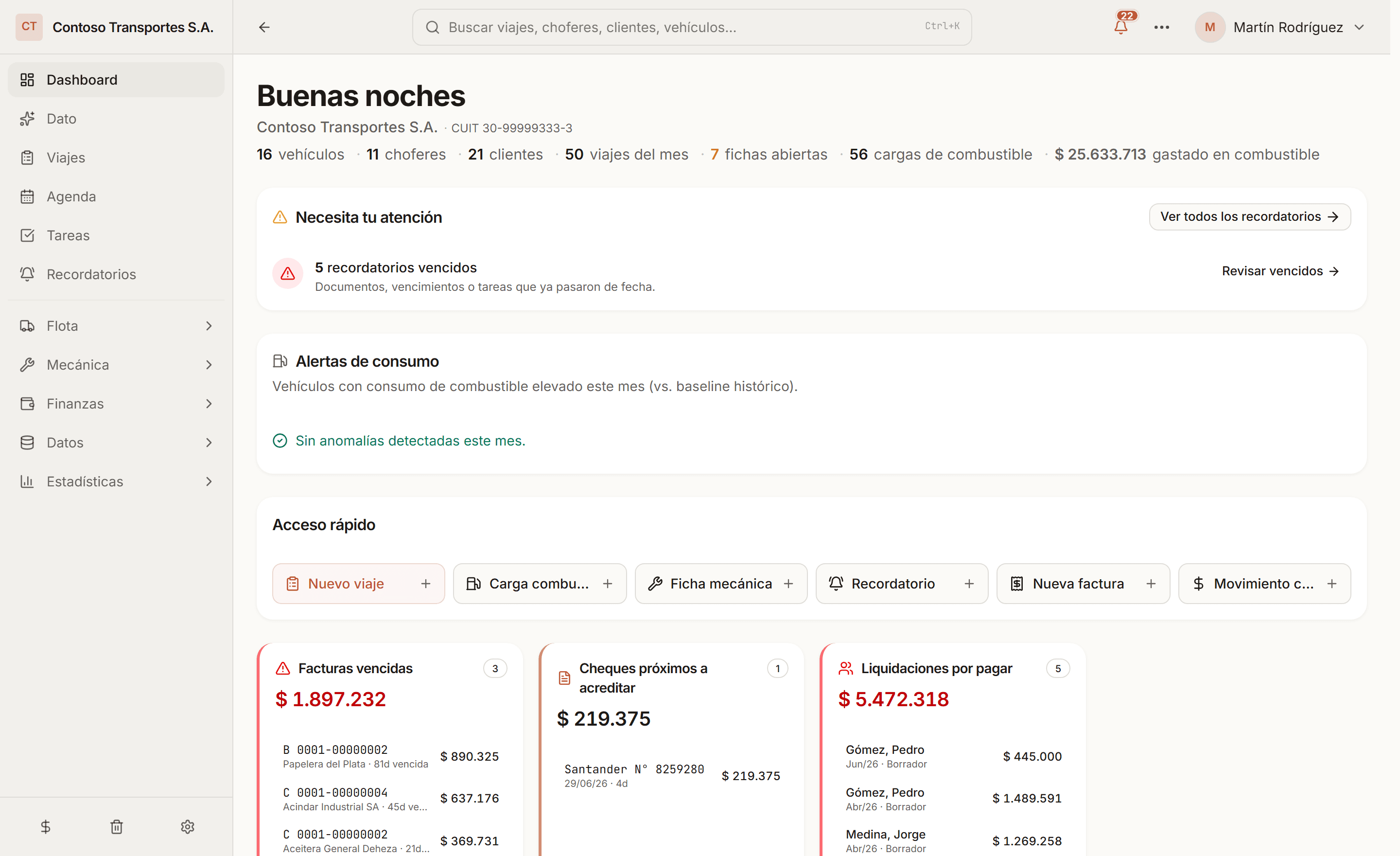Go back with the left arrow icon
The height and width of the screenshot is (856, 1400).
click(264, 27)
